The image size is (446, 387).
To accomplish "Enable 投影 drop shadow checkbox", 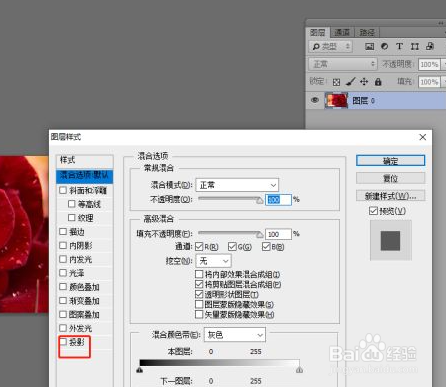I will [63, 342].
